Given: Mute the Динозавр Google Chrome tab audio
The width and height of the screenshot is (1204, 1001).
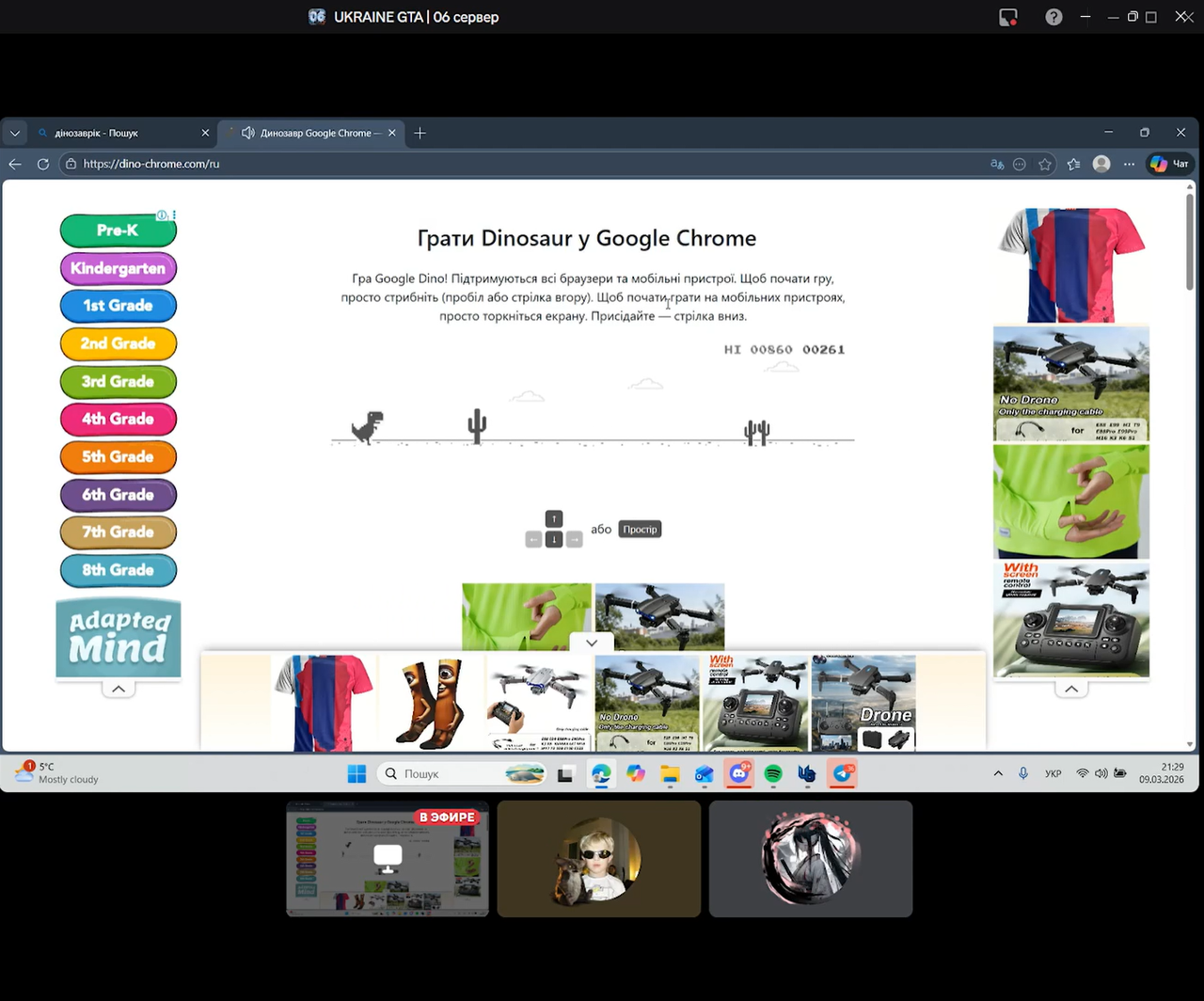Looking at the screenshot, I should coord(248,133).
